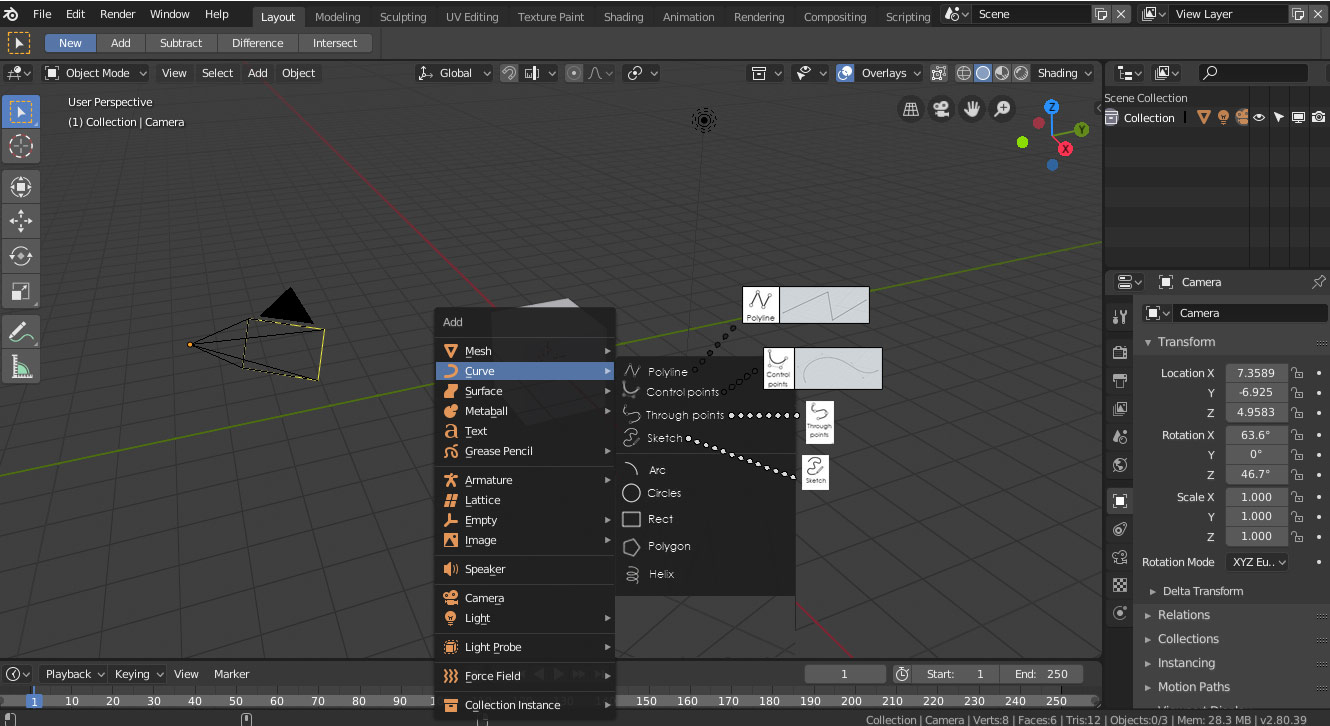Click the hand pan view icon

click(971, 110)
